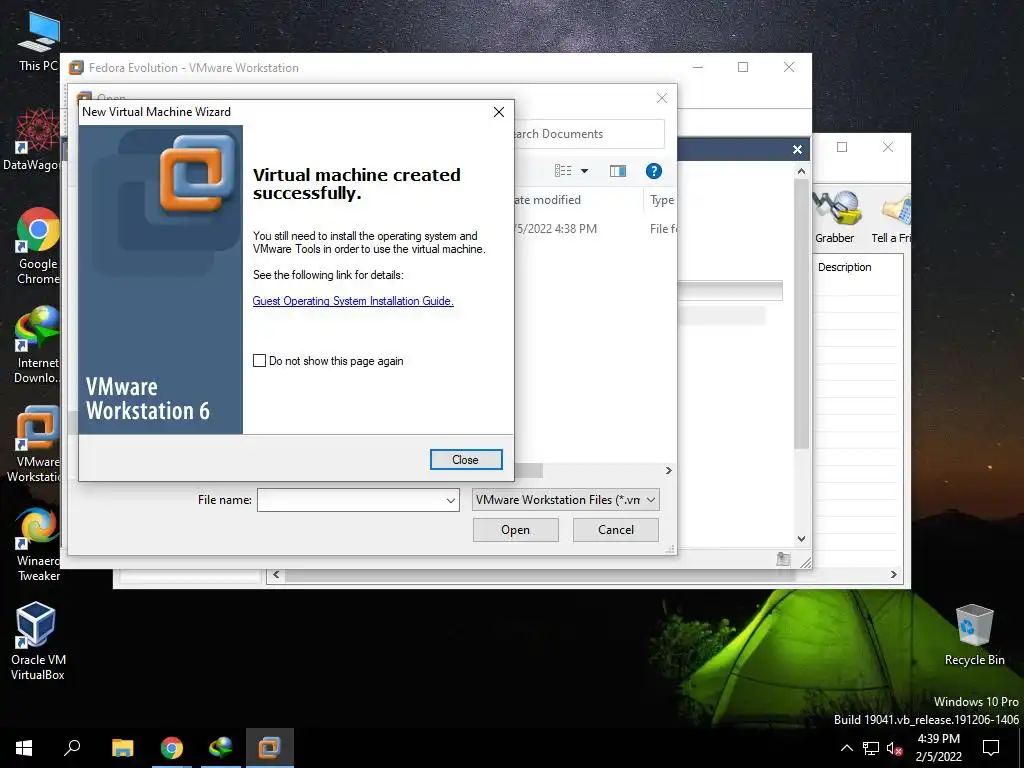Minimize the Fedora Evolution VMware window
This screenshot has height=768, width=1024.
click(697, 67)
